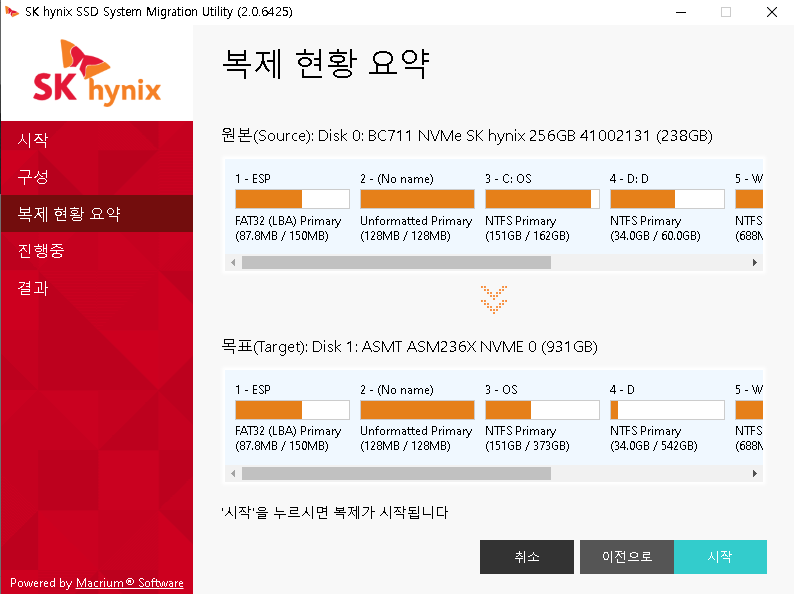The width and height of the screenshot is (794, 594).
Task: Click source Disk 0 BC711 NVMe heading
Action: click(x=467, y=136)
